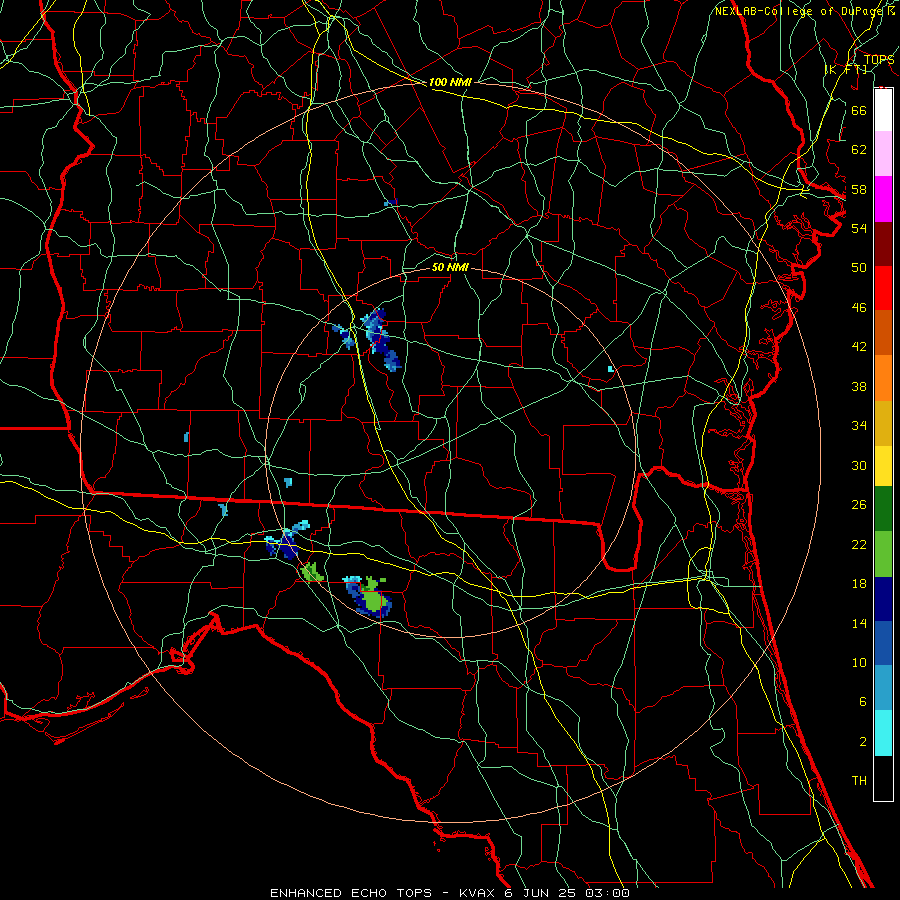Click the legend value 42
The height and width of the screenshot is (900, 900).
pyautogui.click(x=859, y=347)
